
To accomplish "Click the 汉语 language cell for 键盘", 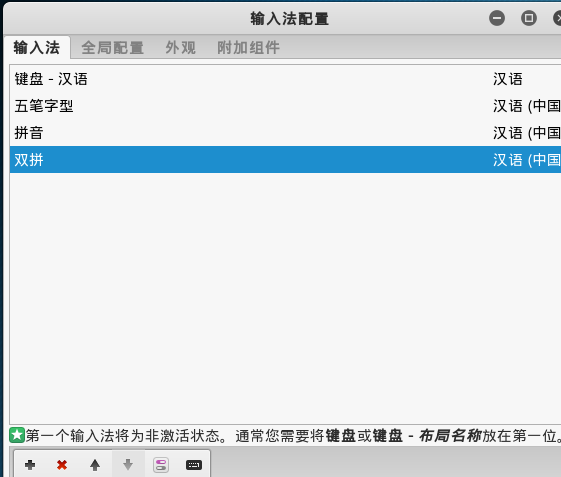I will tap(508, 79).
